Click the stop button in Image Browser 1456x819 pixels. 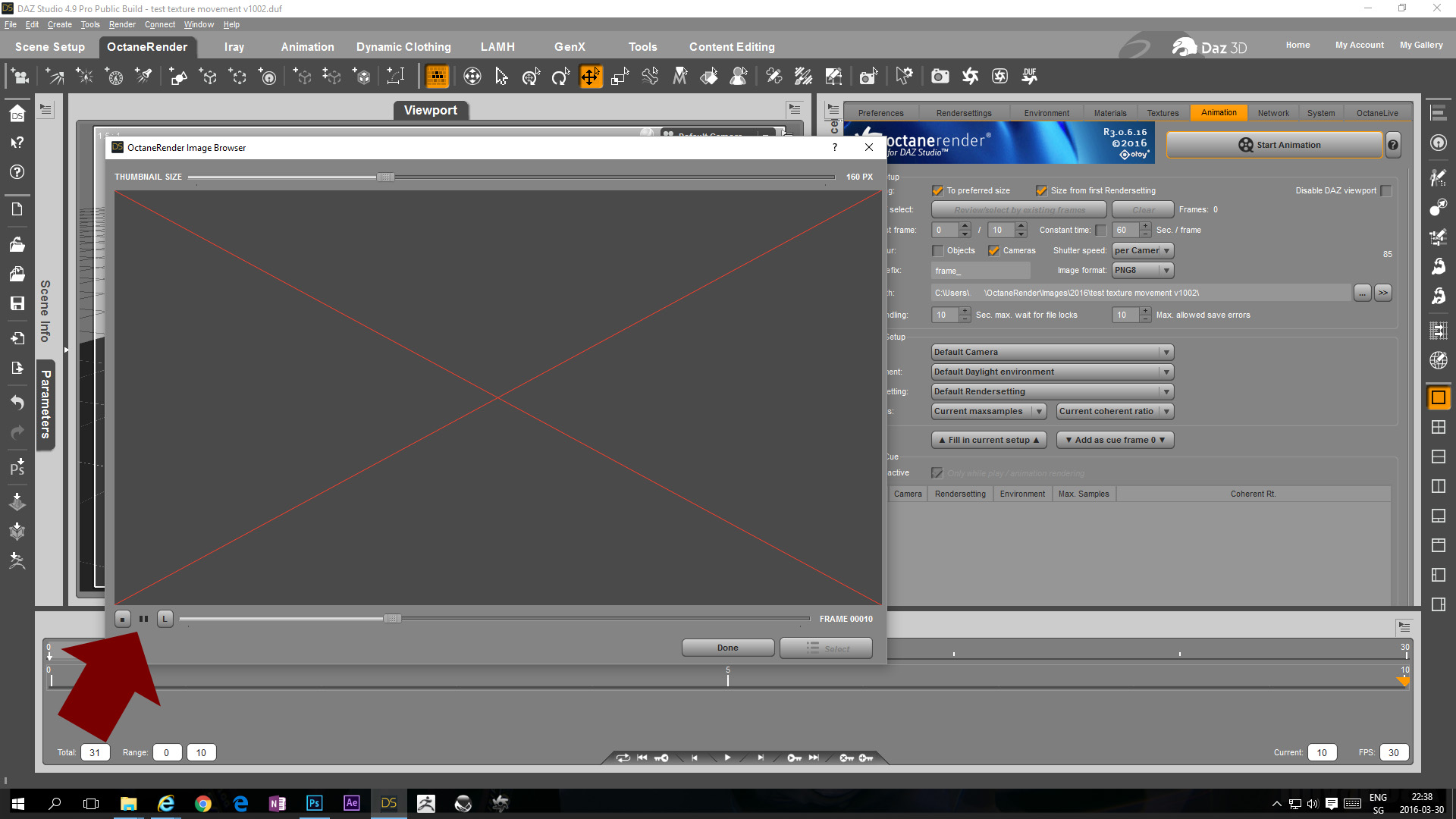[x=123, y=619]
